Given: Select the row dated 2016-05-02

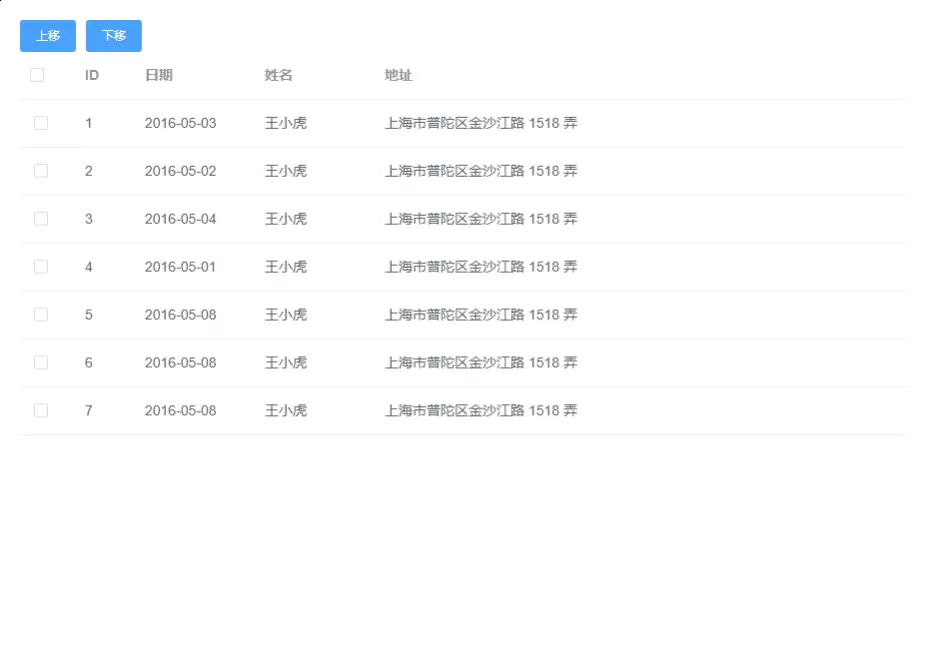Looking at the screenshot, I should click(180, 171).
